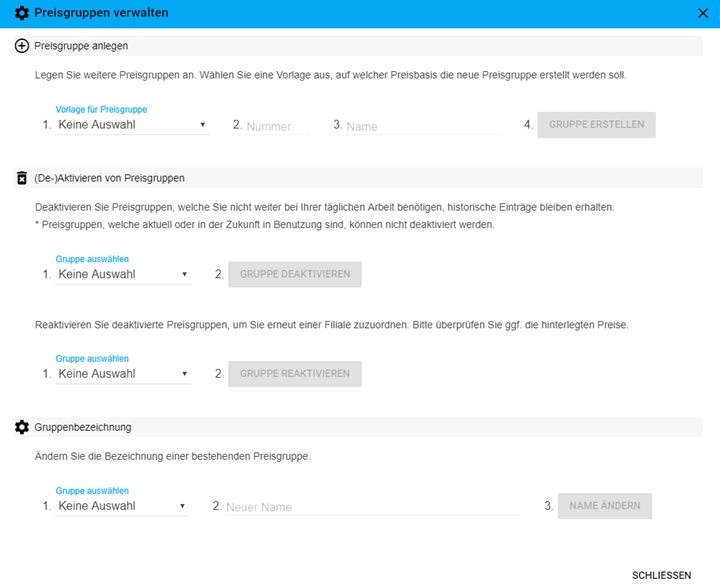Expand the group dropdown in the Gruppenbezeichnung section
Viewport: 720px width, 587px height.
coord(123,506)
